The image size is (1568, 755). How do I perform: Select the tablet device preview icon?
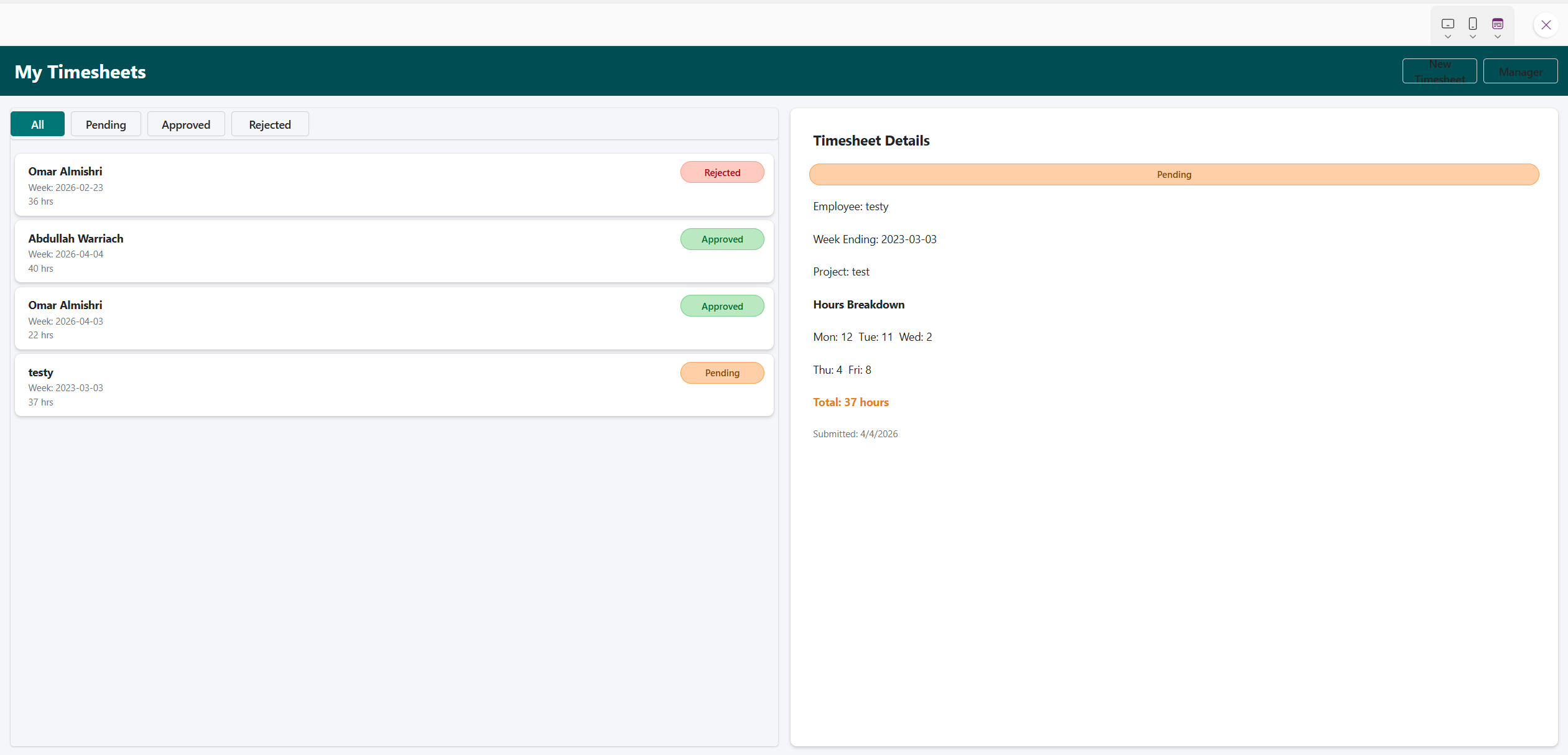pos(1447,24)
